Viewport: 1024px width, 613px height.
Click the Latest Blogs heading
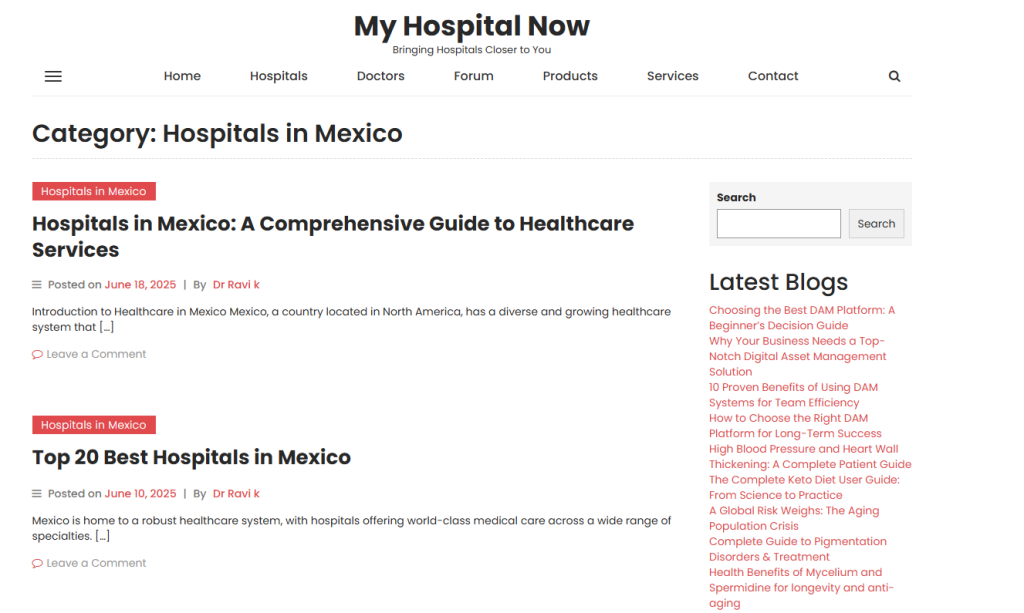click(778, 282)
